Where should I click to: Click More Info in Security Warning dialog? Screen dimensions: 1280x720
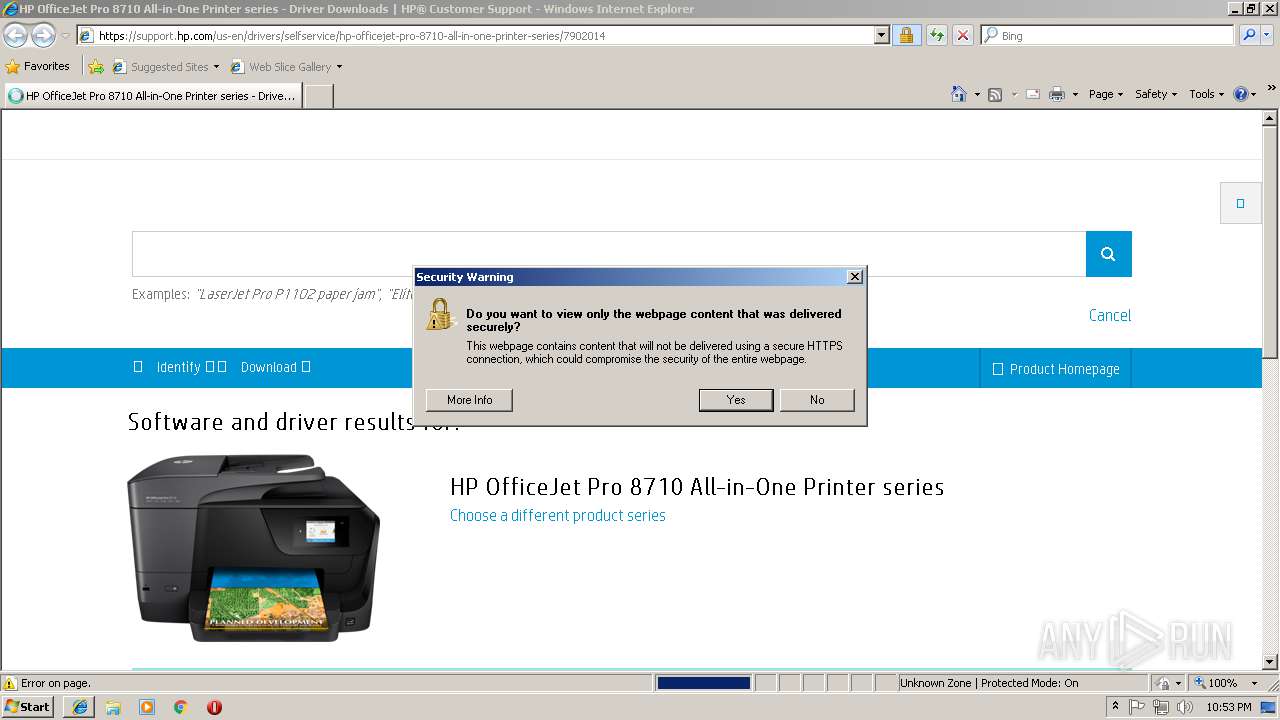[x=469, y=400]
